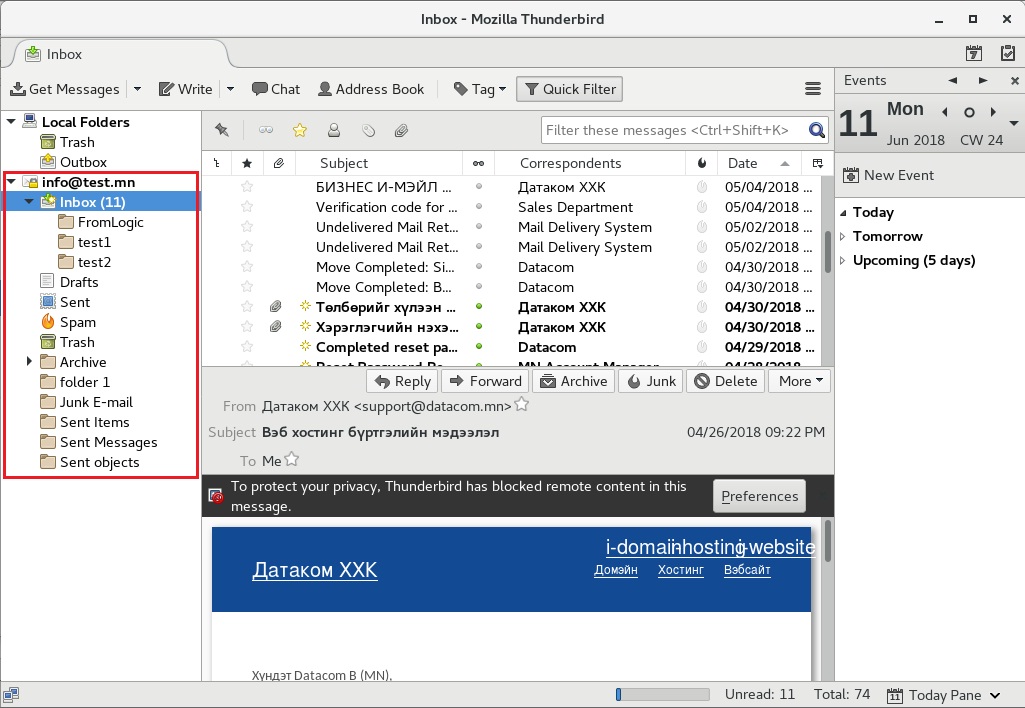Sort by thread column header icon
This screenshot has width=1025, height=708.
[216, 163]
